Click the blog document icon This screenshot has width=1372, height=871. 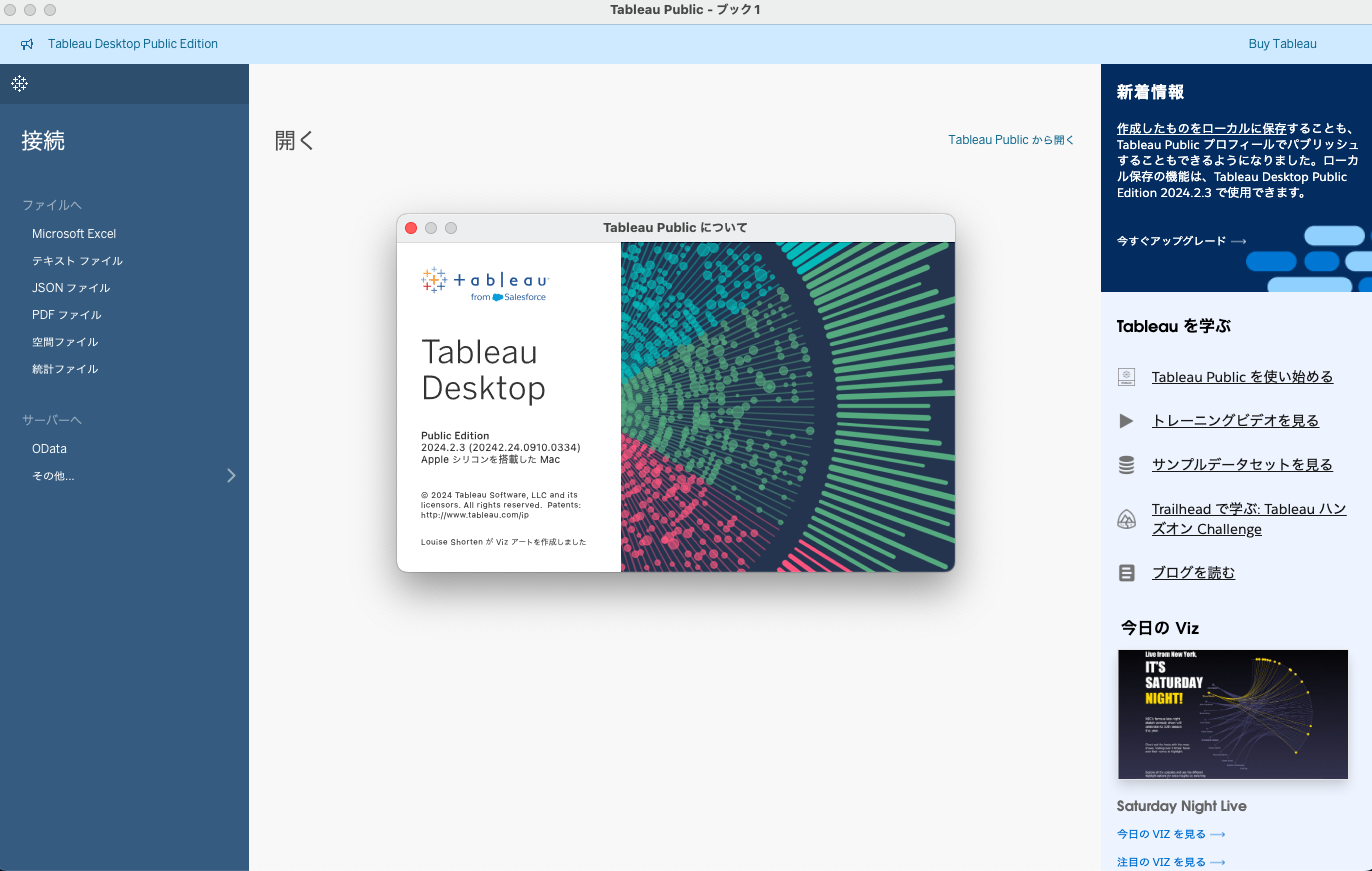[x=1126, y=573]
